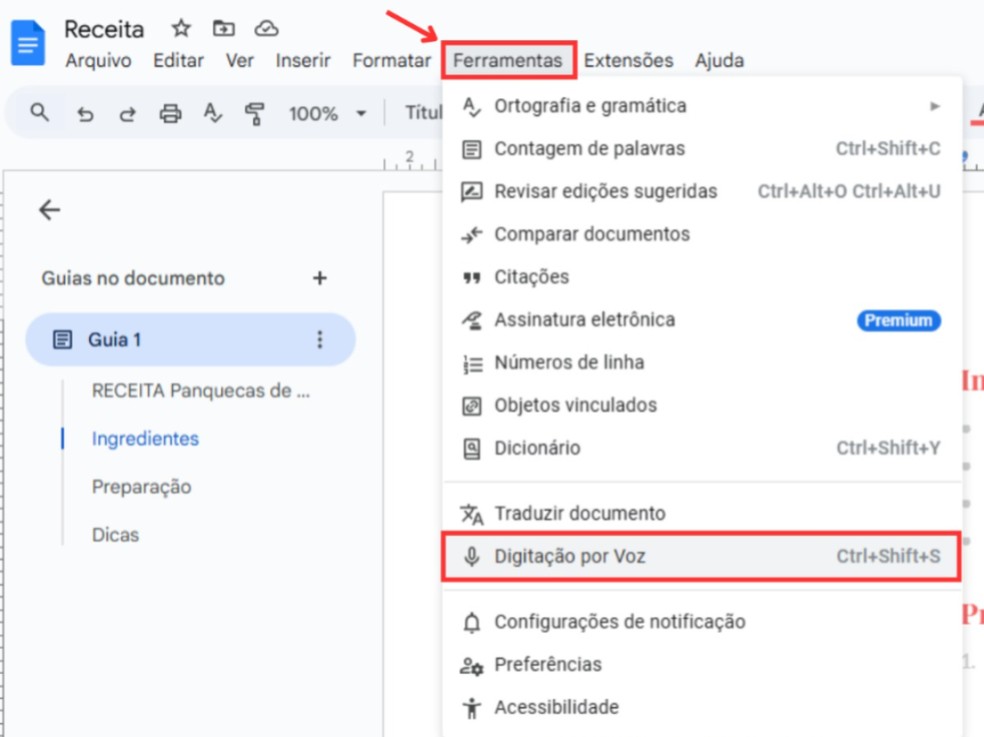Open the Extensões menu
Viewport: 984px width, 737px height.
[x=629, y=60]
